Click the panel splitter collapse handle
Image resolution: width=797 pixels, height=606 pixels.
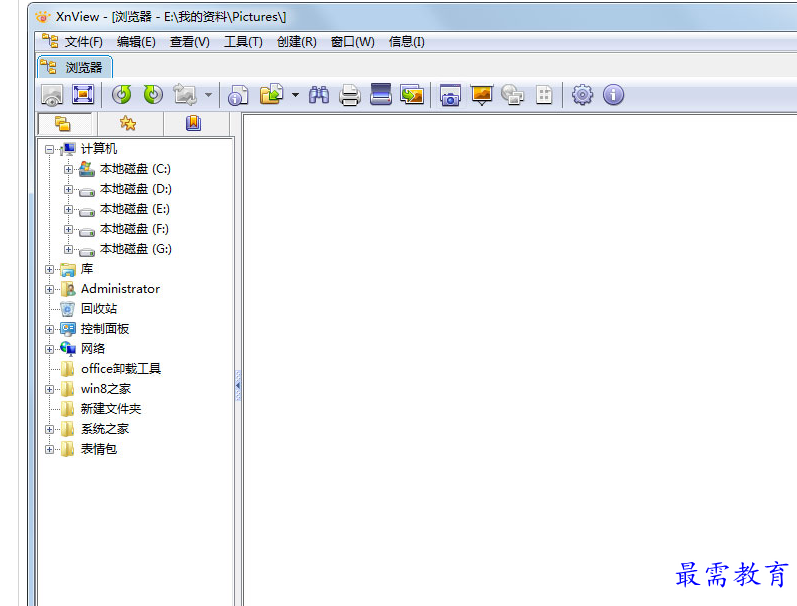(238, 386)
